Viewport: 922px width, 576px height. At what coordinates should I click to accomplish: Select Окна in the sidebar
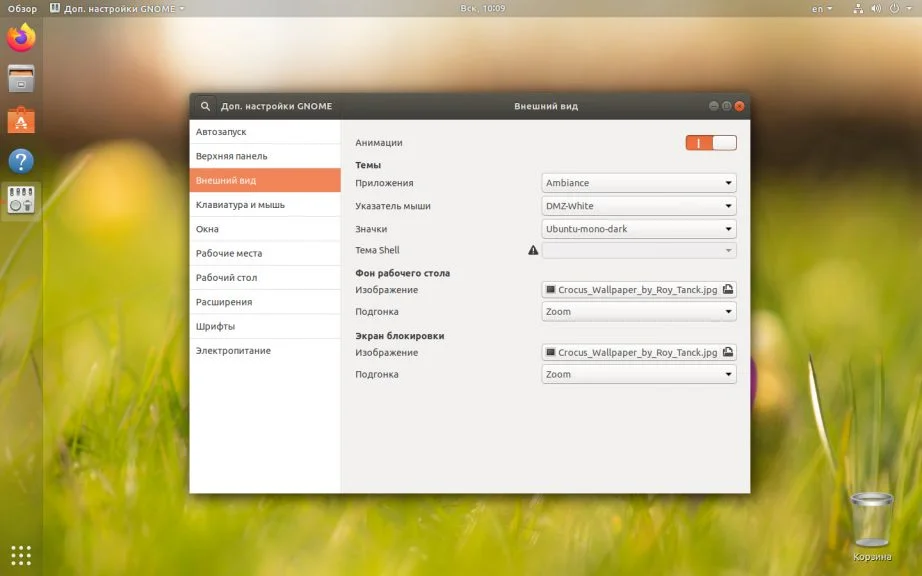[x=265, y=229]
